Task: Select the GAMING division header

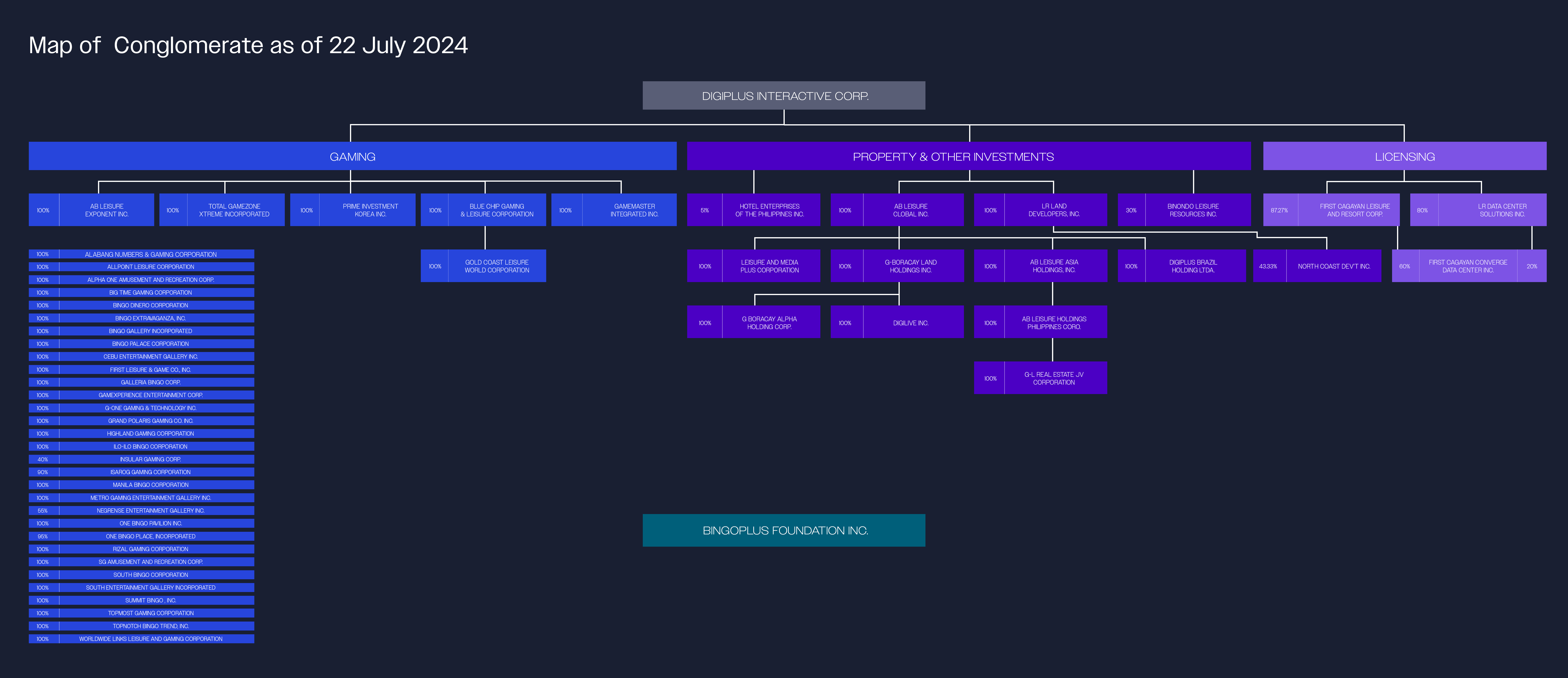Action: 352,156
